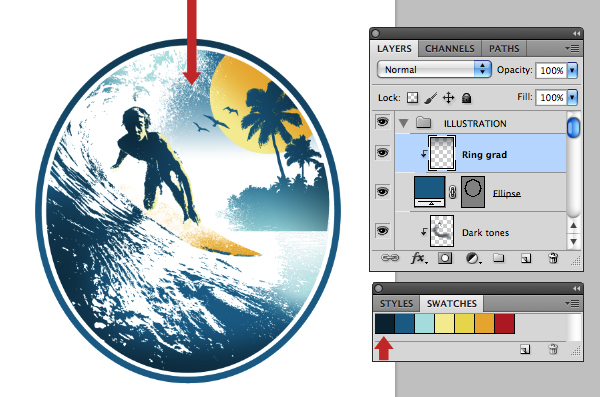Open the blend mode Normal dropdown
The height and width of the screenshot is (397, 600).
(434, 70)
